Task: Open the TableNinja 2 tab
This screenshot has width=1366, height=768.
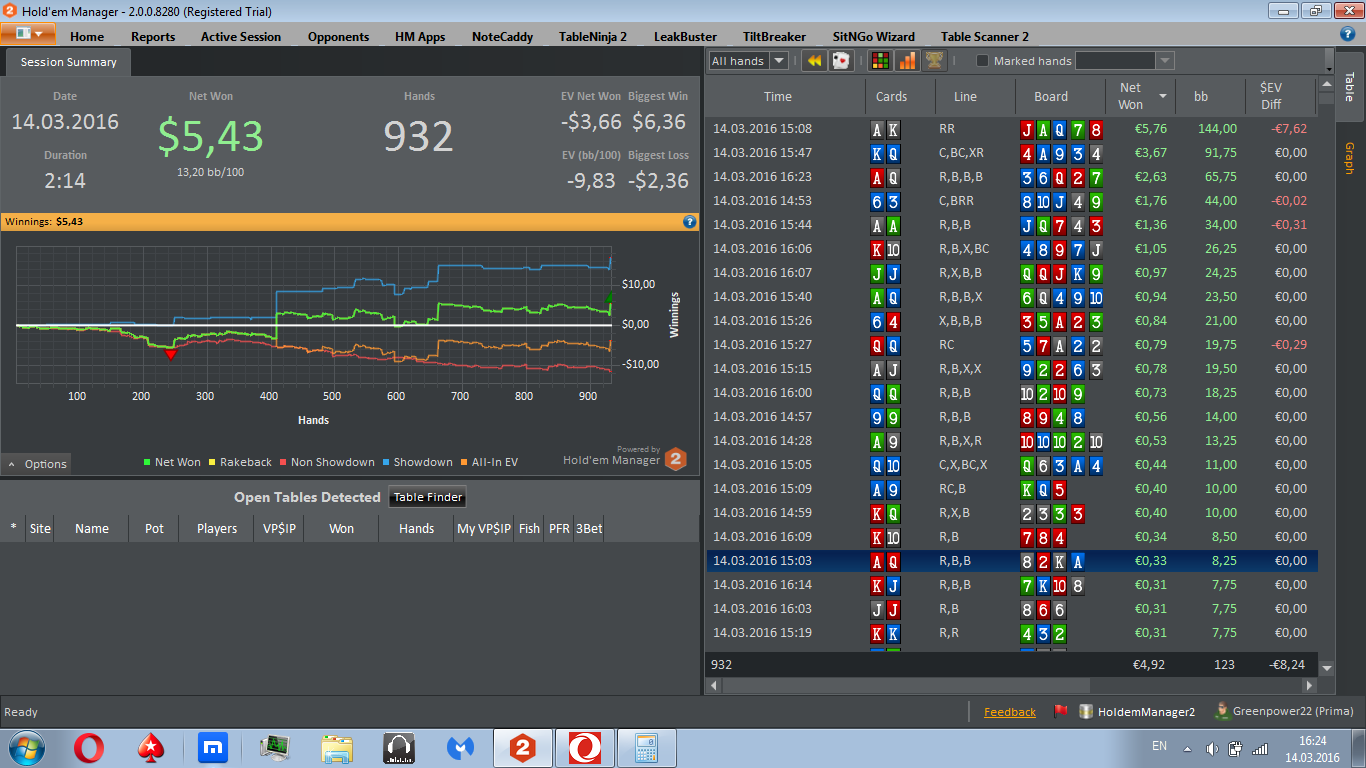Action: [593, 36]
